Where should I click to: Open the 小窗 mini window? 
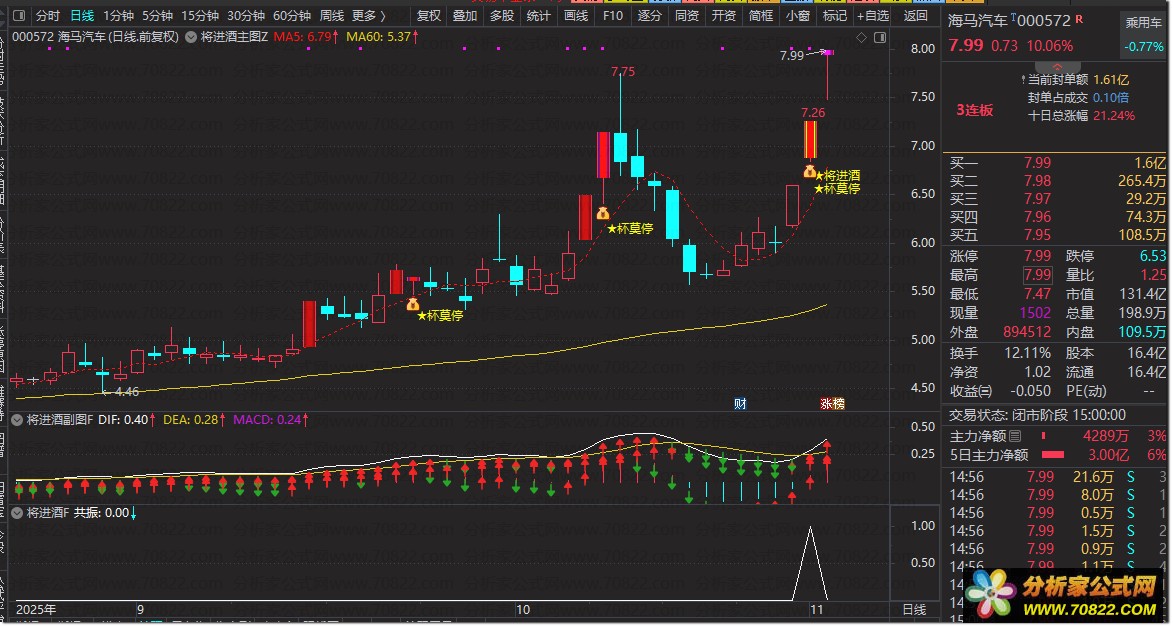pos(797,16)
